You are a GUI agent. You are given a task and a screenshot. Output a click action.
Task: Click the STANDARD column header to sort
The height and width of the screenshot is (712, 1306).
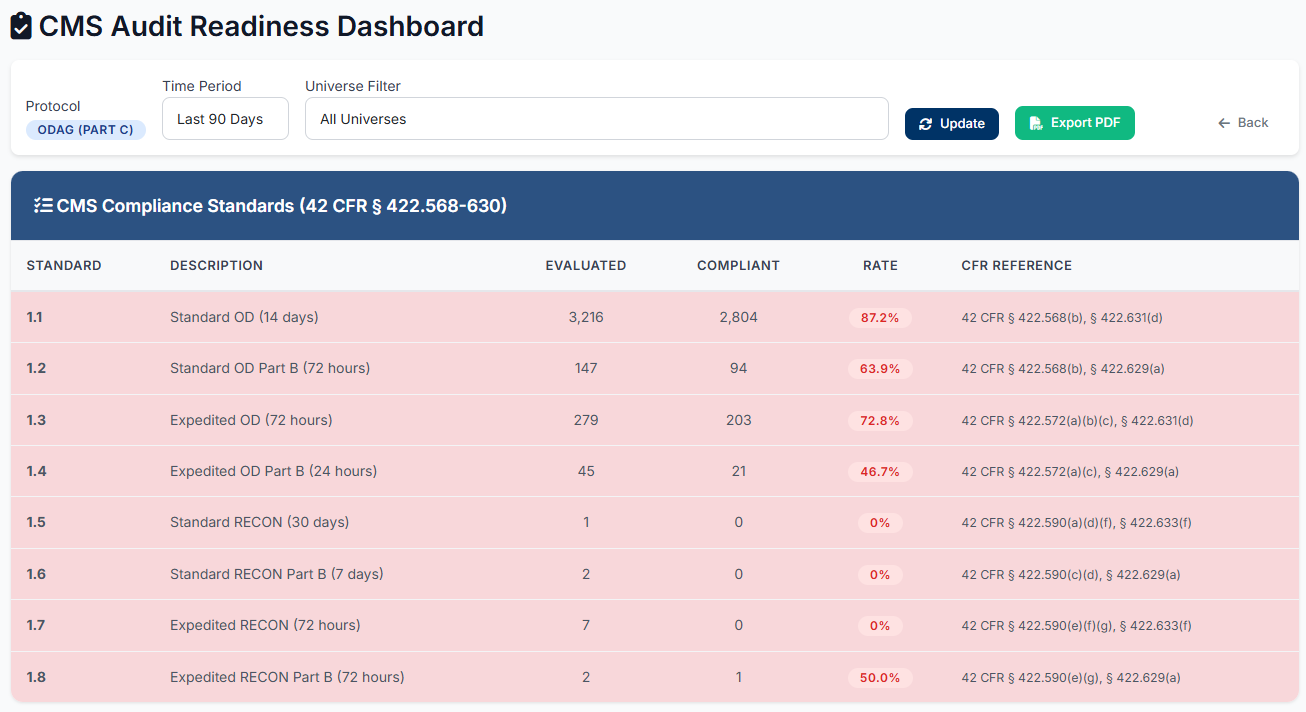click(x=64, y=265)
